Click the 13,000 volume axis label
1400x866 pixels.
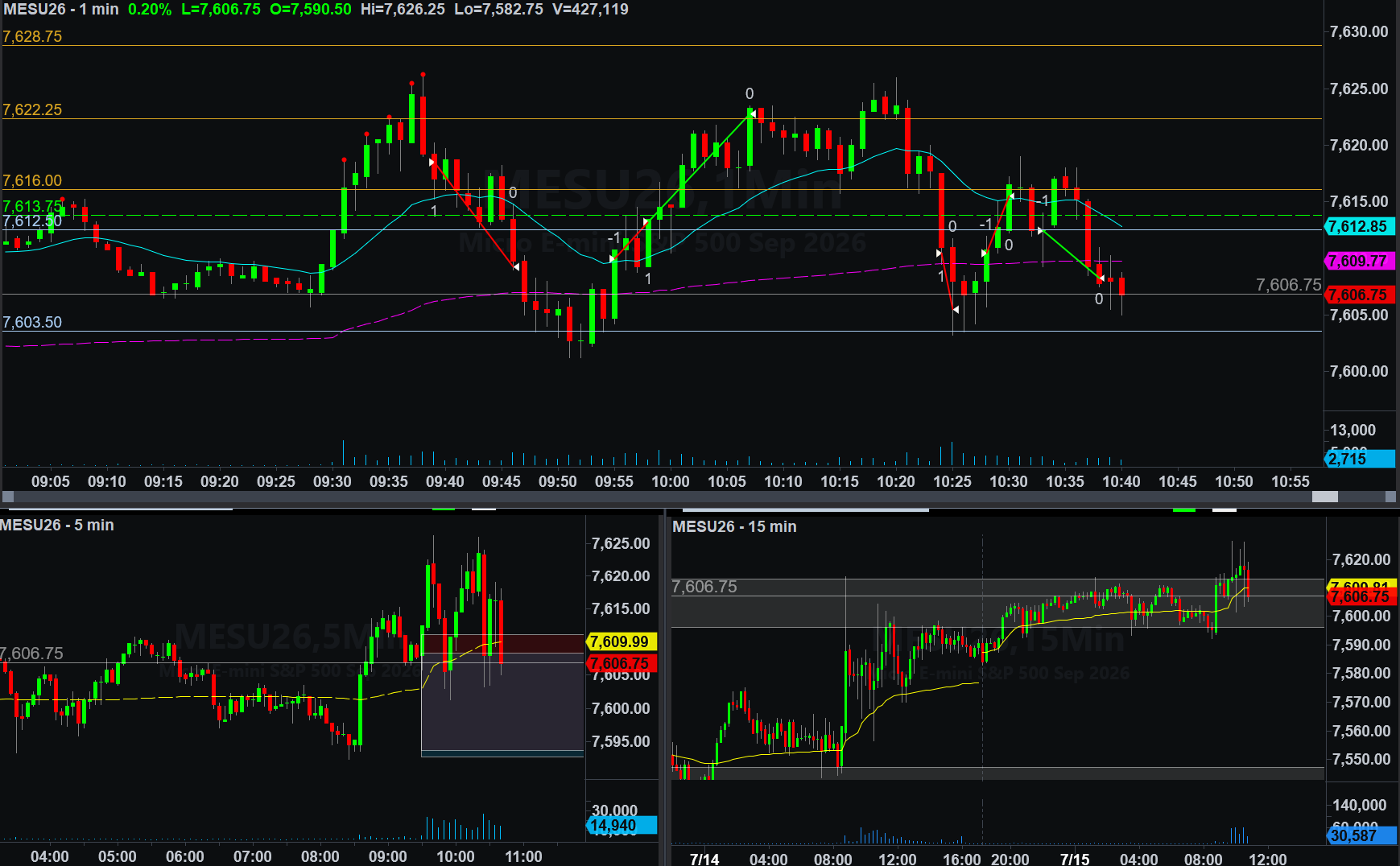pos(1353,430)
